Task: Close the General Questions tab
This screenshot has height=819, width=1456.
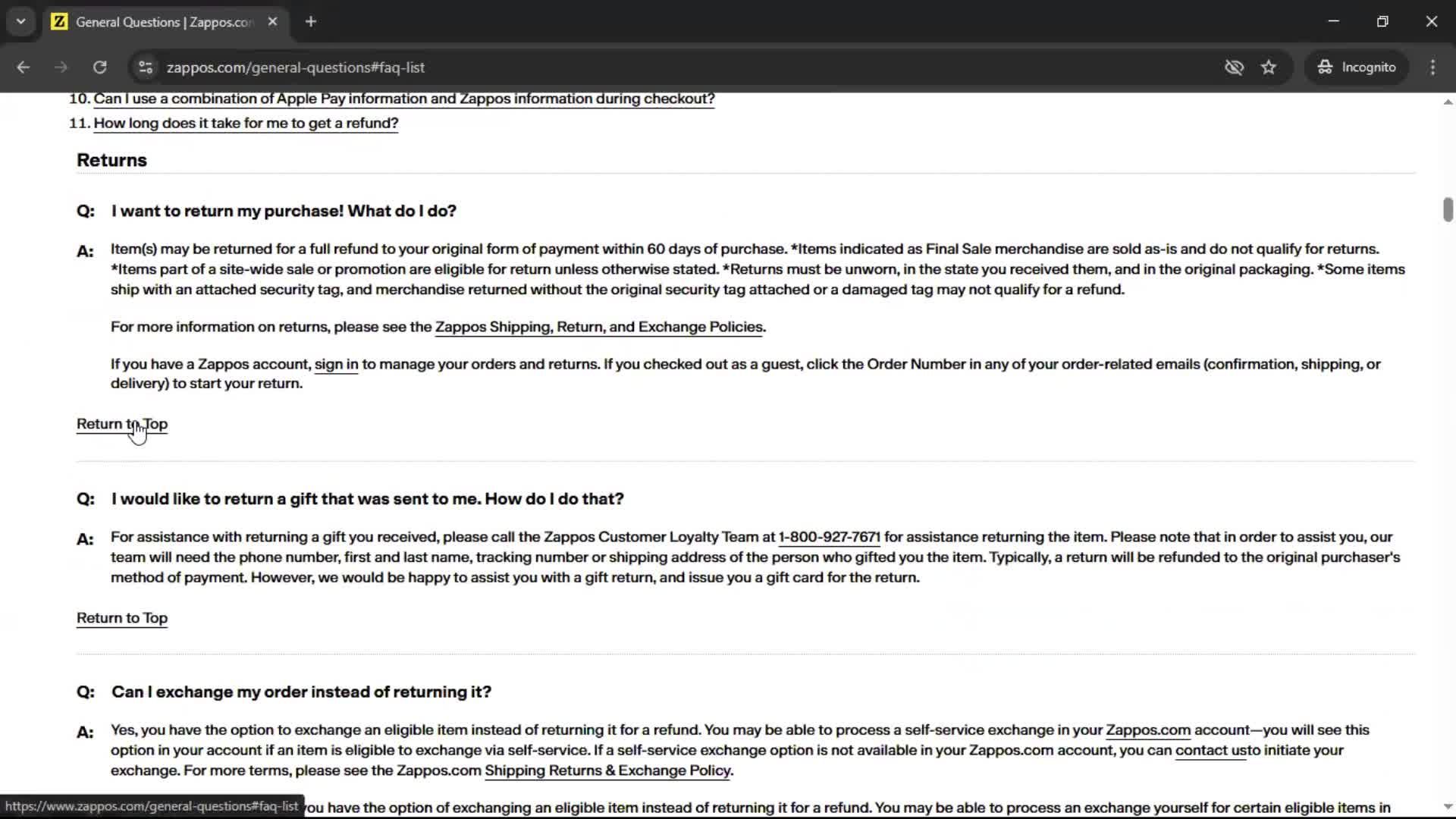Action: click(272, 22)
